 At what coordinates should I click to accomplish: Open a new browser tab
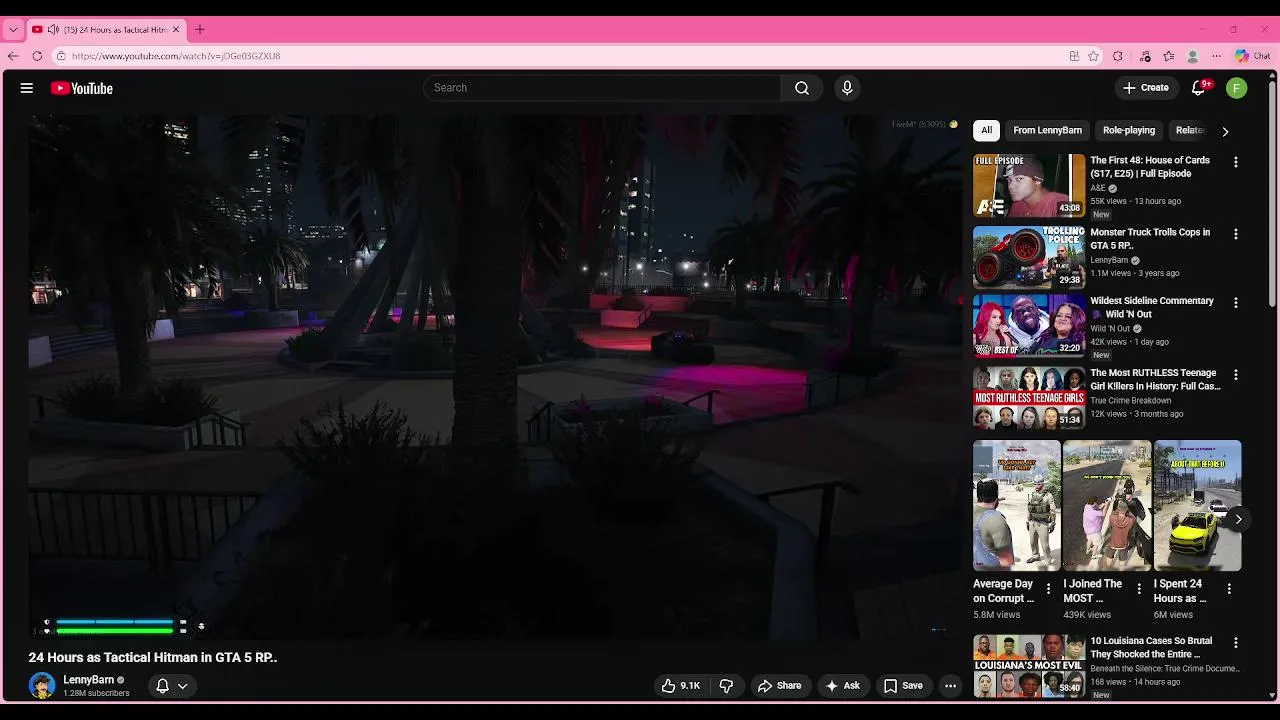point(200,30)
